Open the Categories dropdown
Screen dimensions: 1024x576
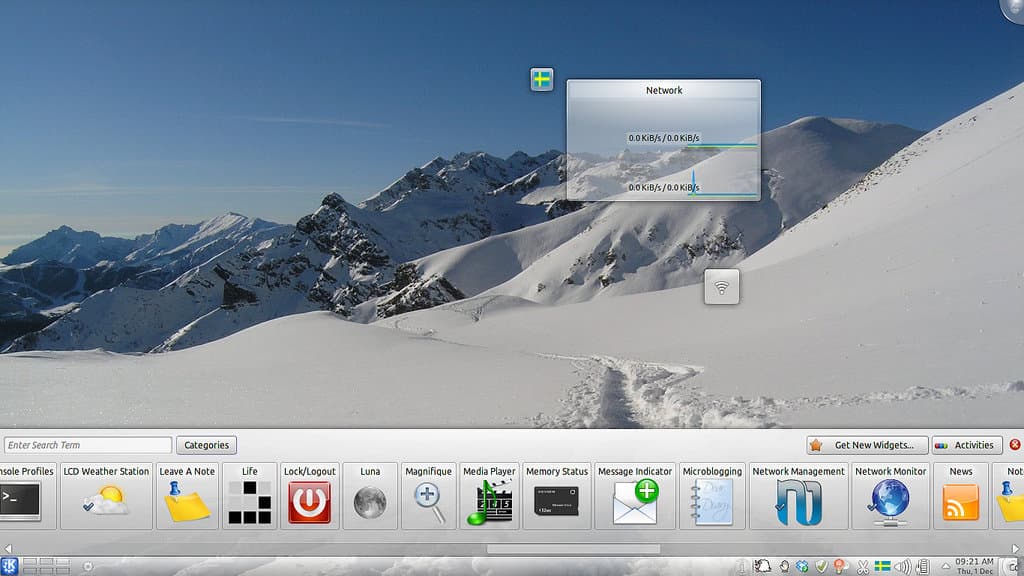coord(207,445)
